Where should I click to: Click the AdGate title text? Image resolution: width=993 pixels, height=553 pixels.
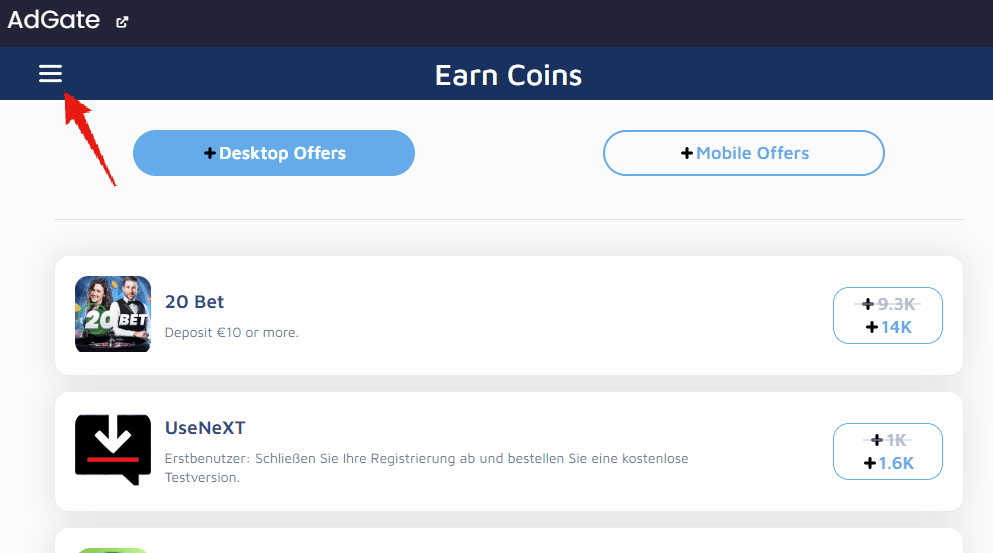point(54,20)
